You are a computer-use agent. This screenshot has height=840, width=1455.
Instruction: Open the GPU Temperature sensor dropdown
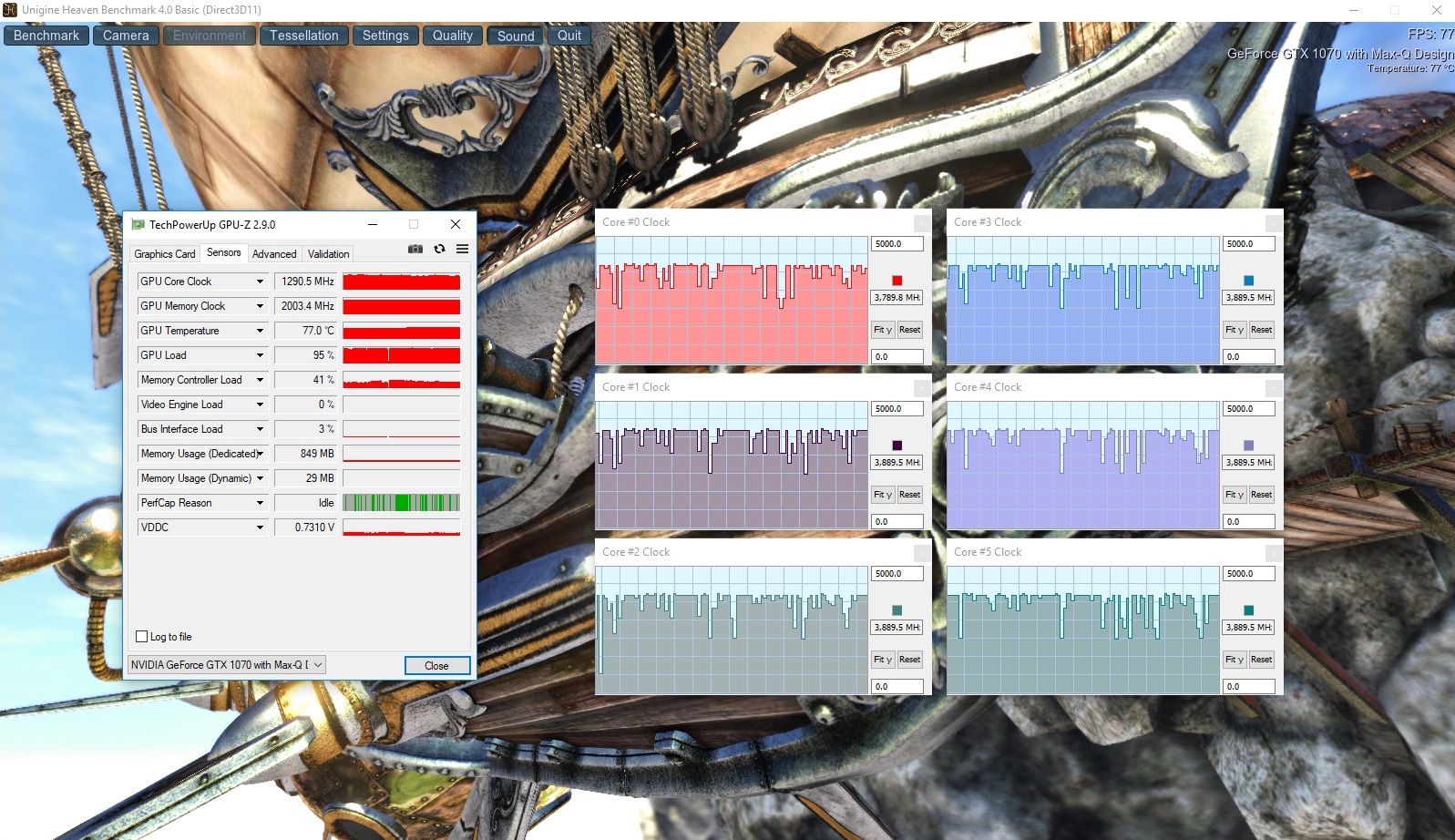click(x=260, y=331)
